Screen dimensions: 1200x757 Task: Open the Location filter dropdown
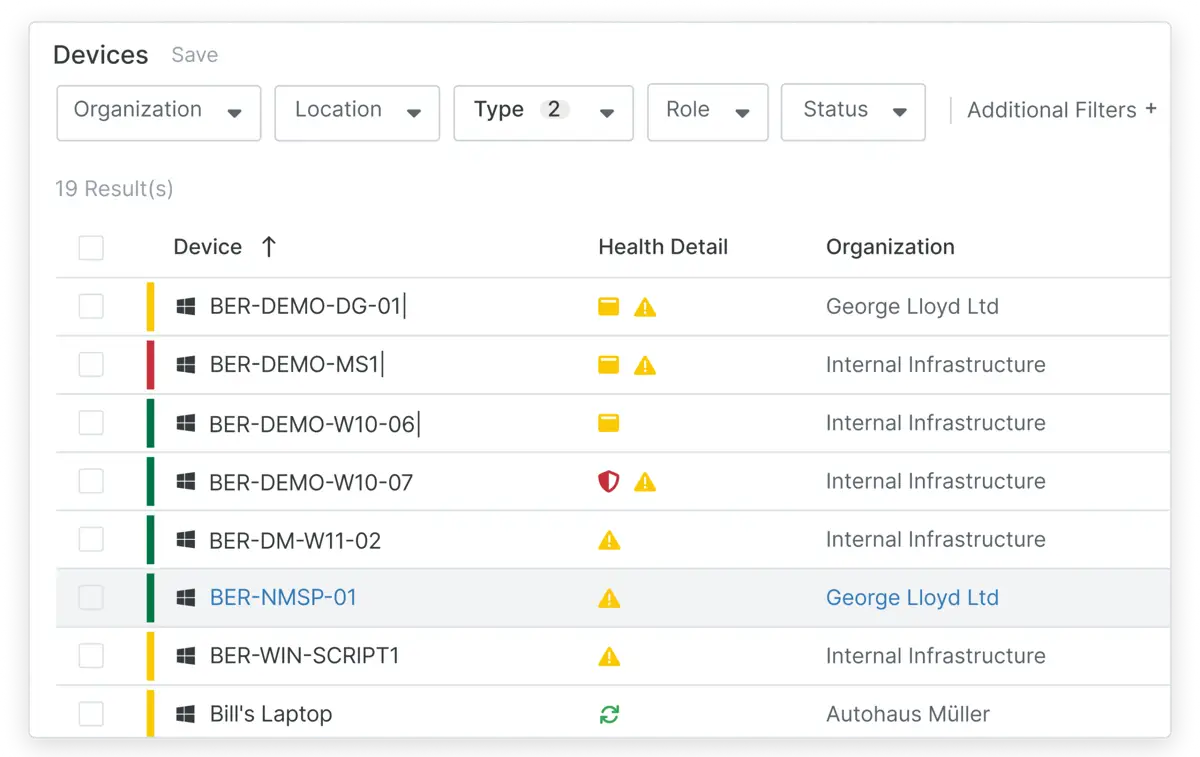point(357,112)
